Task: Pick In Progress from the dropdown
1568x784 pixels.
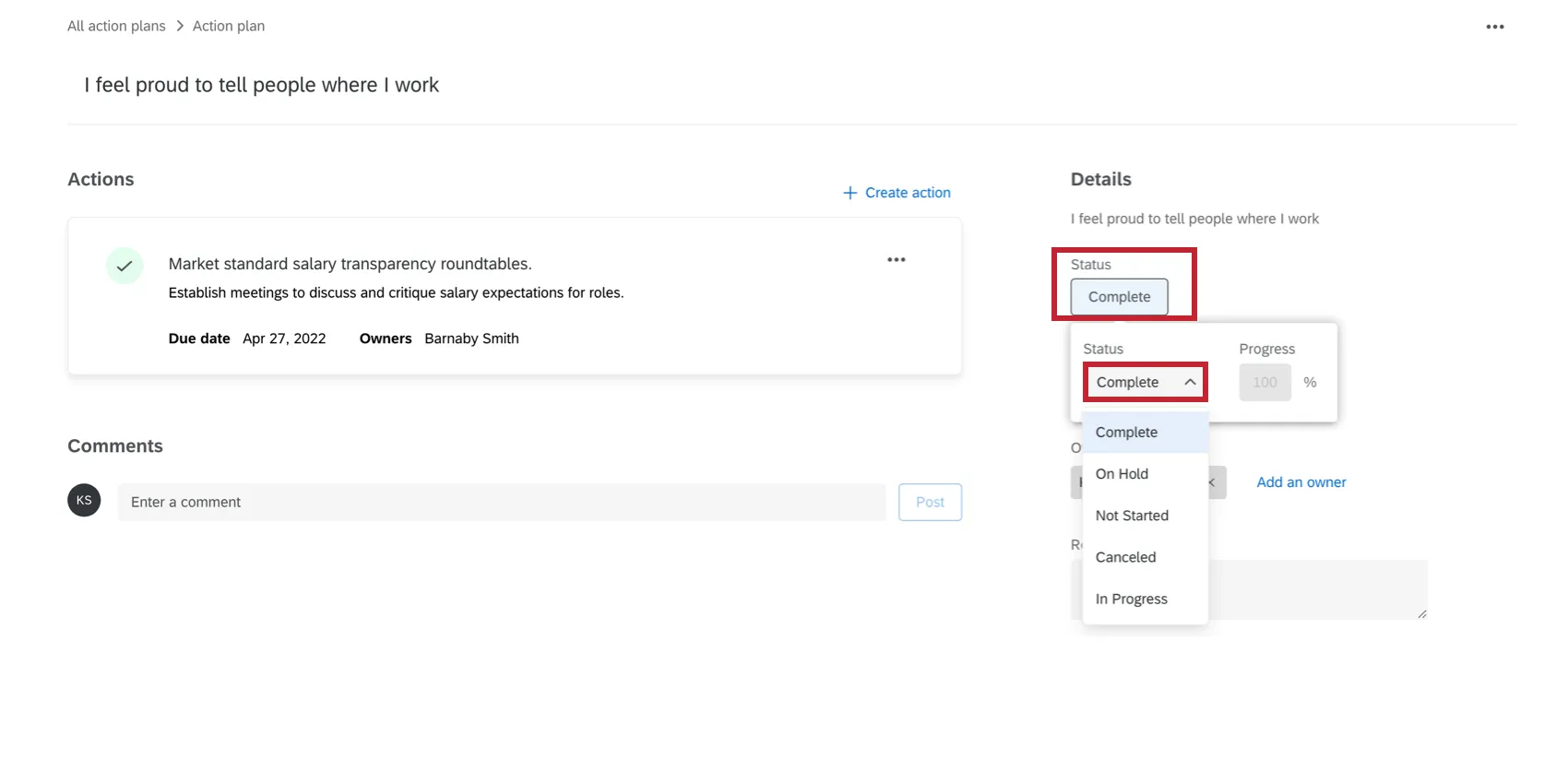Action: 1131,599
